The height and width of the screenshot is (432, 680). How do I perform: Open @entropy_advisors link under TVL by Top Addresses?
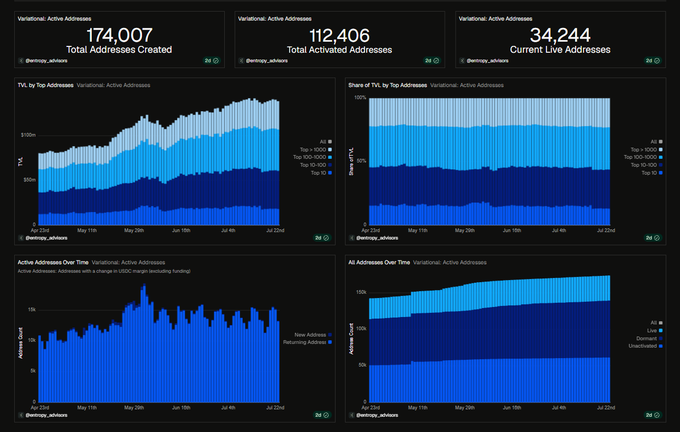pyautogui.click(x=46, y=238)
